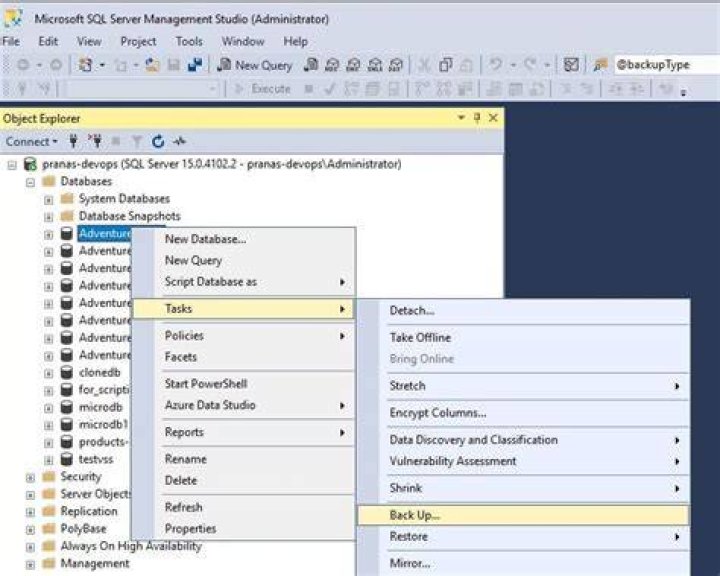Pin the Object Explorer panel
720x576 pixels.
tap(477, 118)
